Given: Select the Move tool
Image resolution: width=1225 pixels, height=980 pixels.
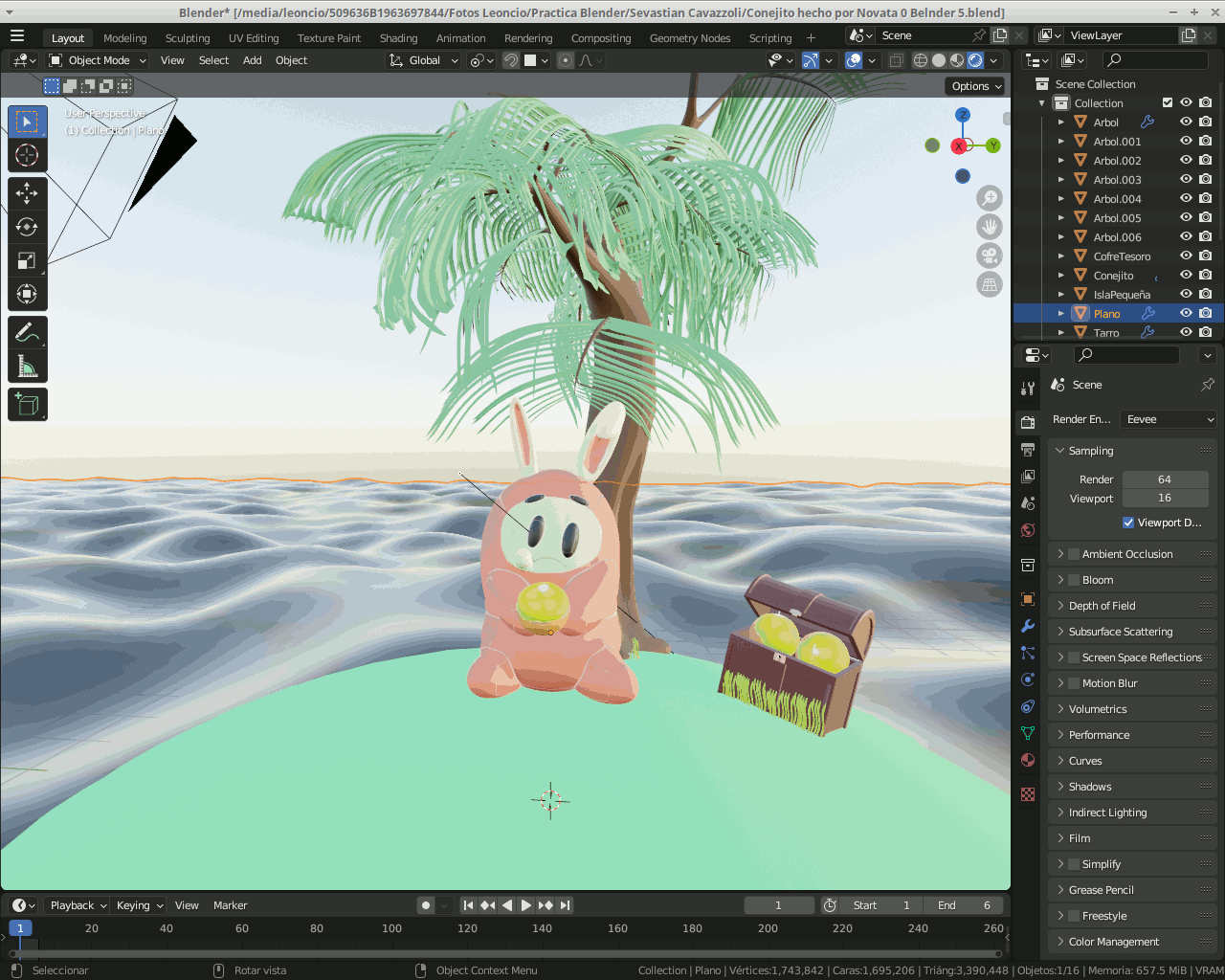Looking at the screenshot, I should point(27,193).
